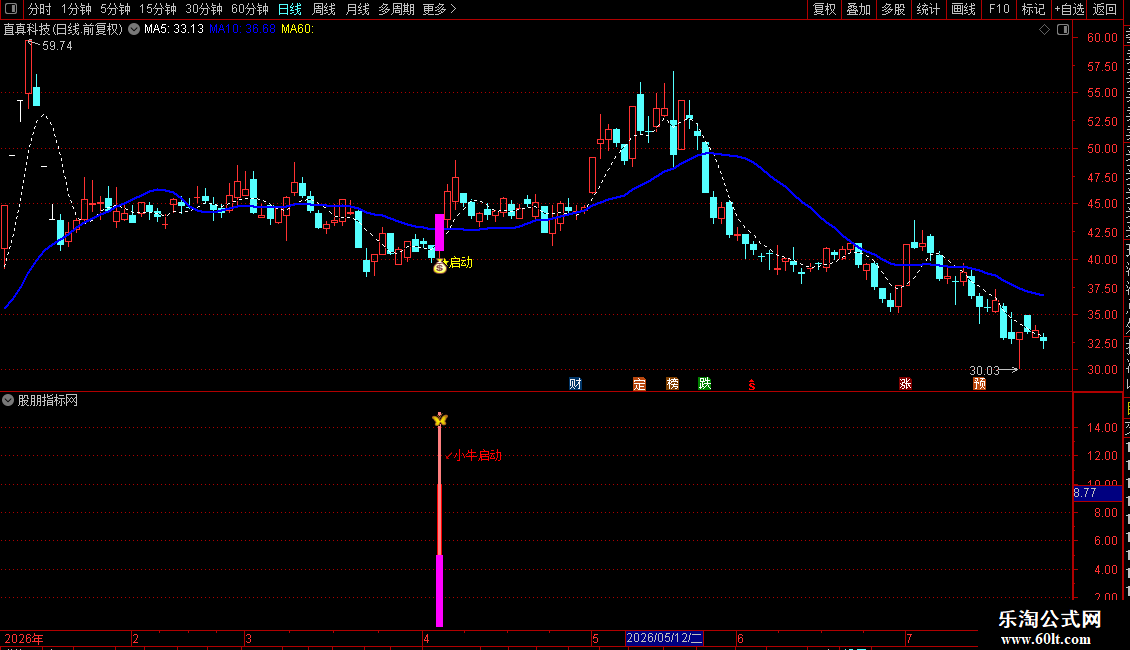The width and height of the screenshot is (1130, 650).
Task: Click the MA5: 33.13 label
Action: pyautogui.click(x=174, y=29)
